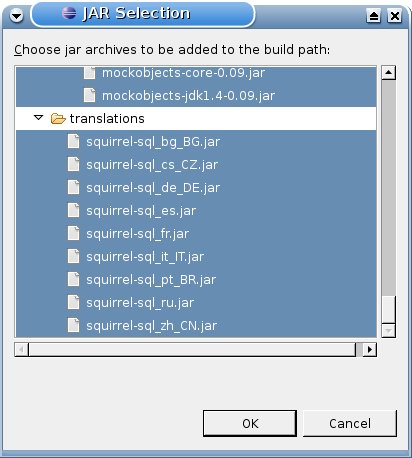
Task: Open the window menu arrow button
Action: pos(16,15)
